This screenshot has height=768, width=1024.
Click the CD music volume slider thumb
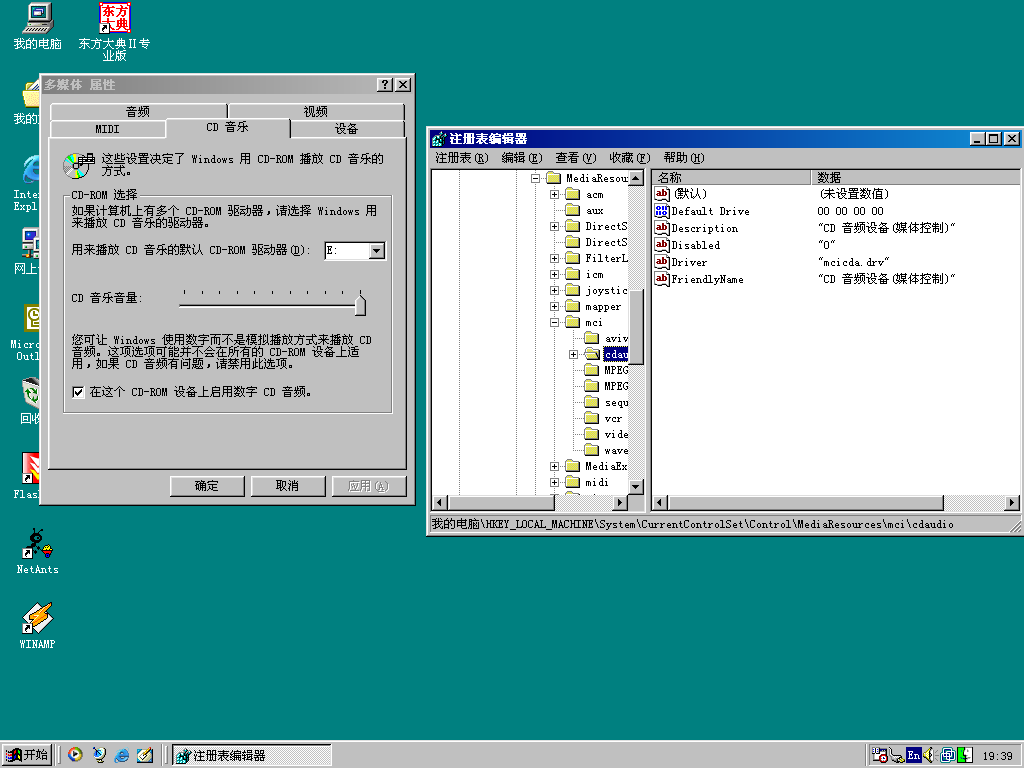tap(360, 304)
